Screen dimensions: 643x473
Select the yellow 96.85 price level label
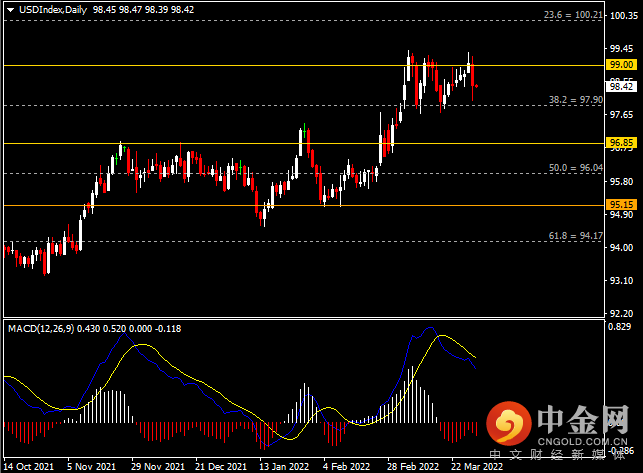tap(621, 143)
